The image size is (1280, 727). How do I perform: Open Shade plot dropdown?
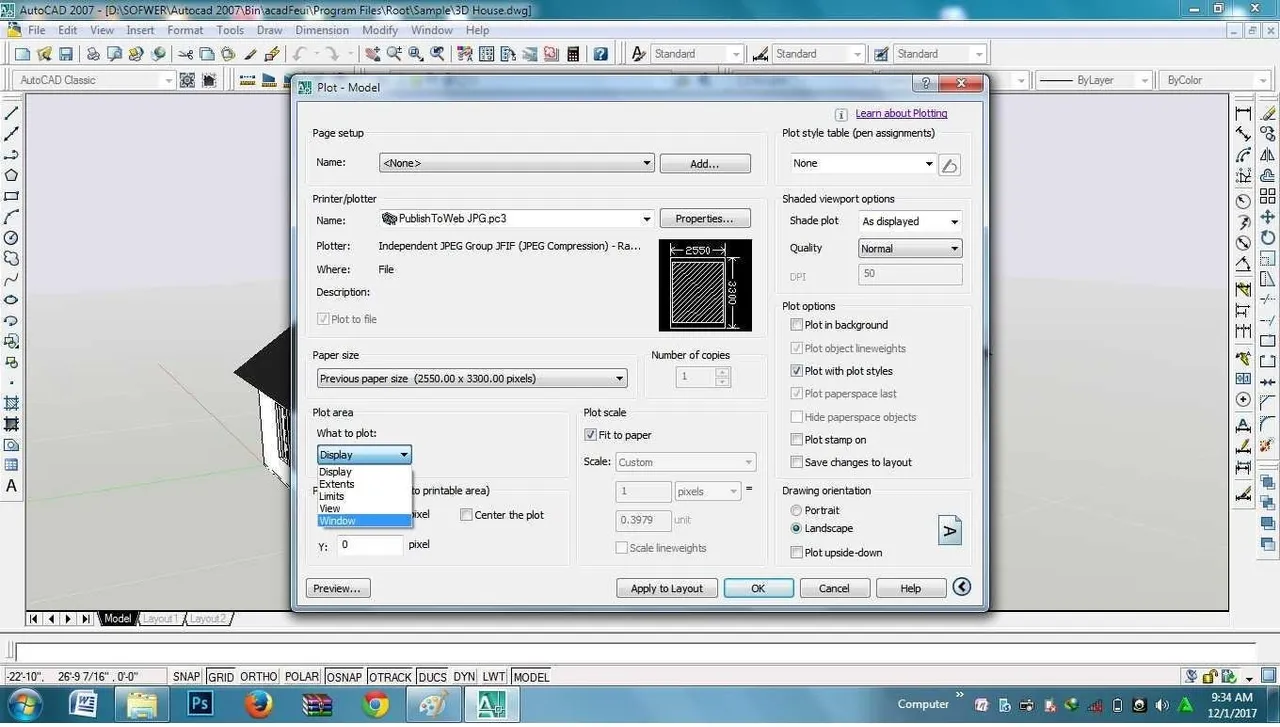tap(910, 222)
